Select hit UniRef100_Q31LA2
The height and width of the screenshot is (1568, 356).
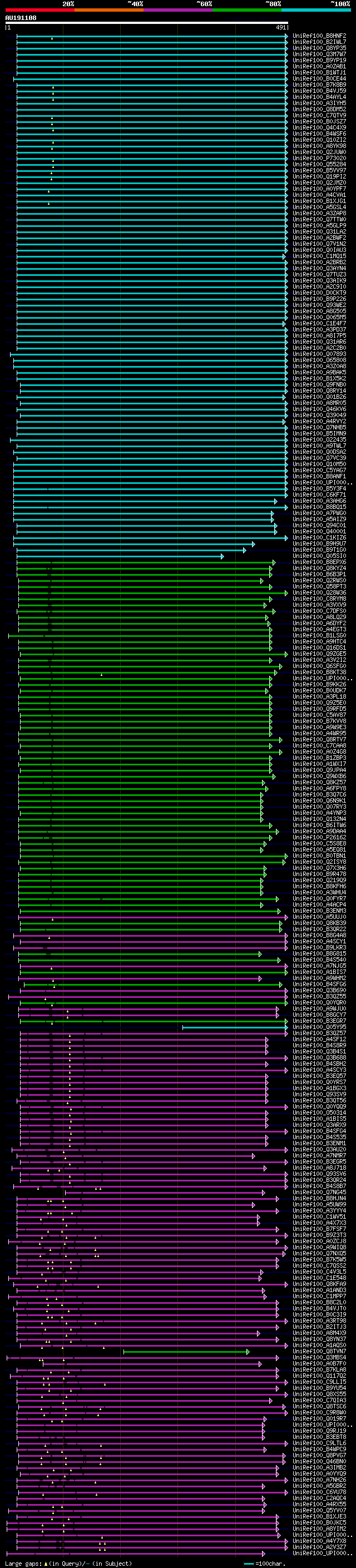(319, 231)
